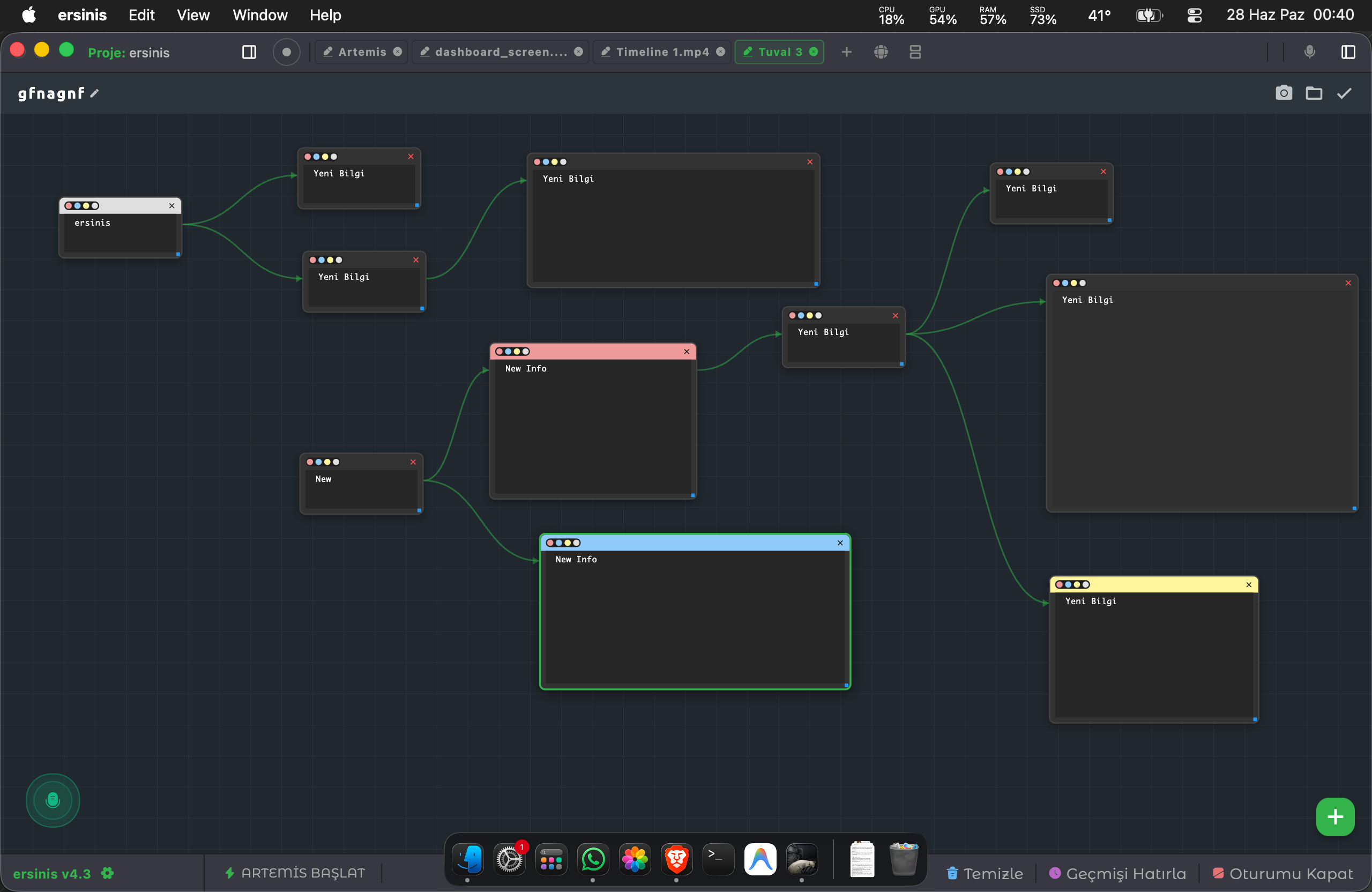The height and width of the screenshot is (892, 1372).
Task: Toggle the right sidebar panel icon
Action: 1348,52
